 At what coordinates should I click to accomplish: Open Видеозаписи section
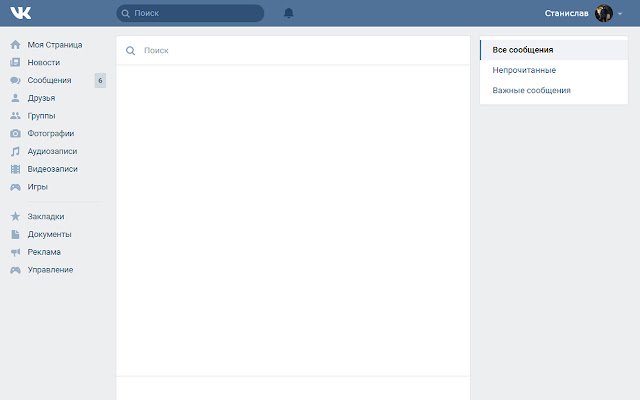pyautogui.click(x=52, y=169)
